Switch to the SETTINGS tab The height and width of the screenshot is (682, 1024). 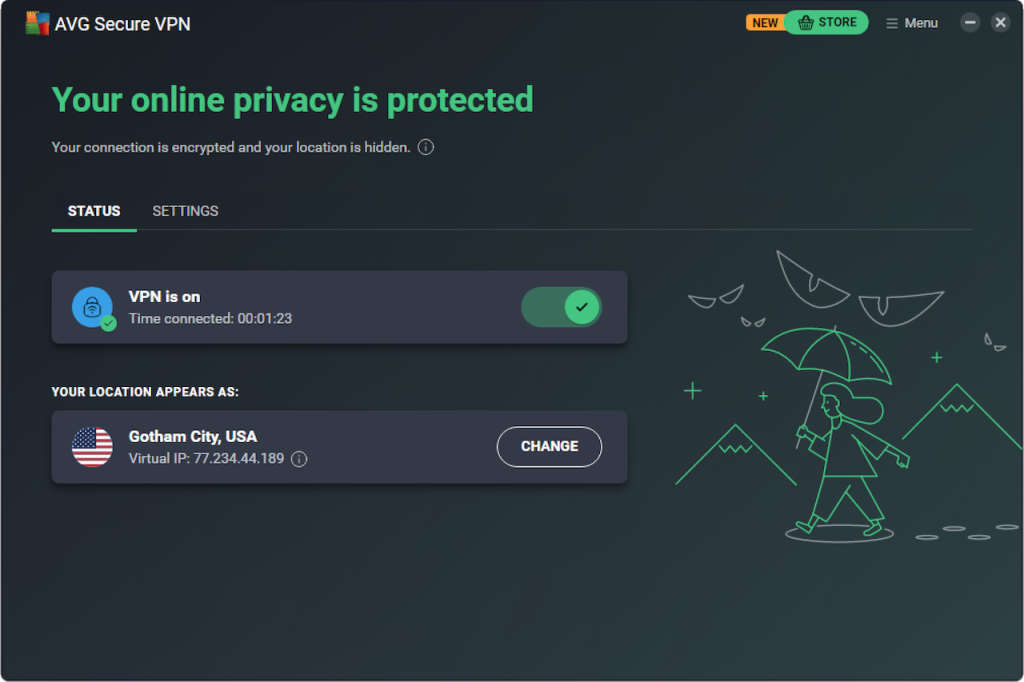[x=185, y=211]
